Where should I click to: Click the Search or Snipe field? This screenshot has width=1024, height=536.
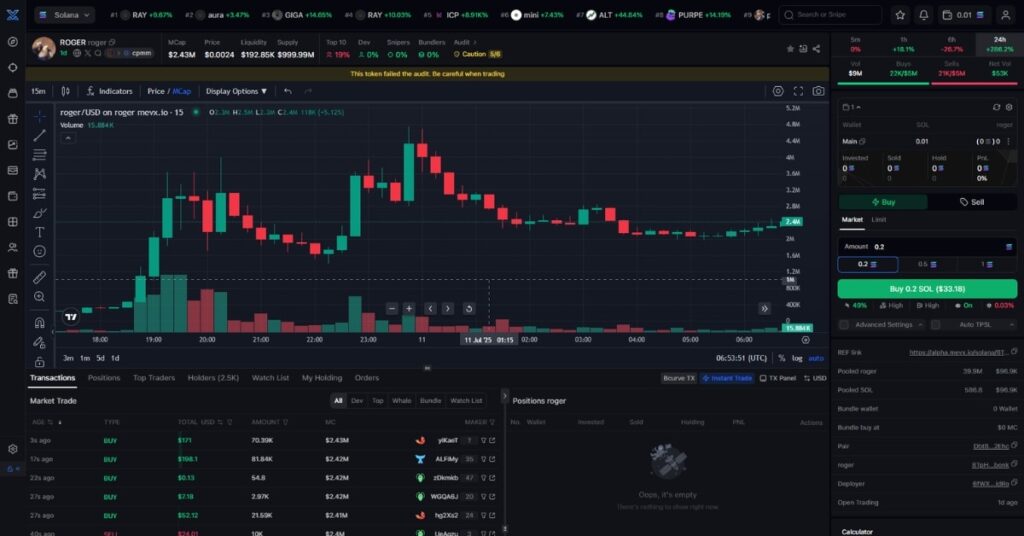click(x=830, y=14)
